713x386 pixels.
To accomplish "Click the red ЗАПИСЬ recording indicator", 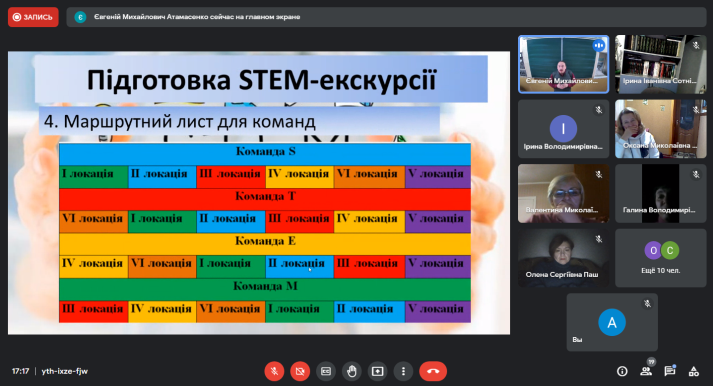I will (33, 17).
